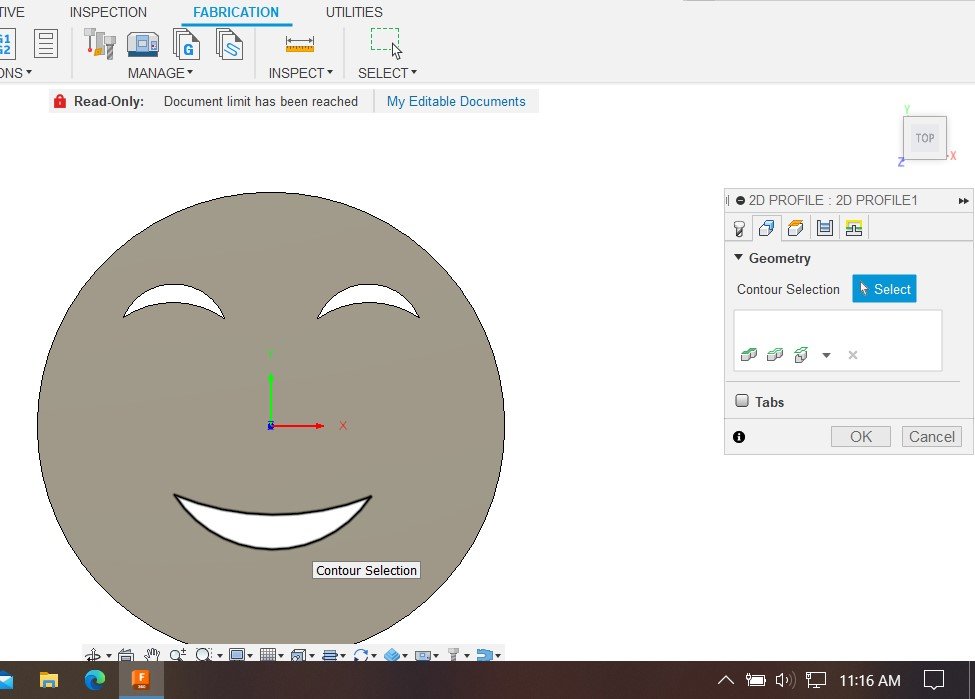Clear contour selection with the X icon
This screenshot has height=699, width=975.
[853, 355]
